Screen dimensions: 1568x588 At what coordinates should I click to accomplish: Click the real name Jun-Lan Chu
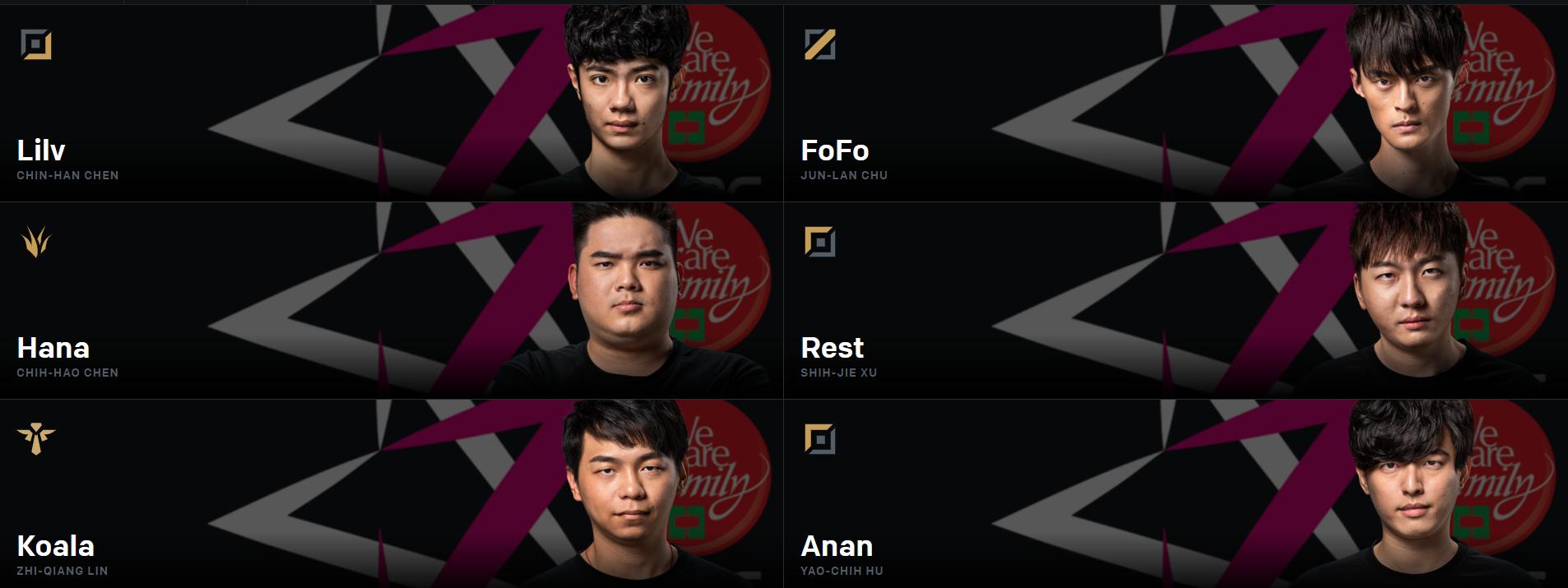point(844,175)
